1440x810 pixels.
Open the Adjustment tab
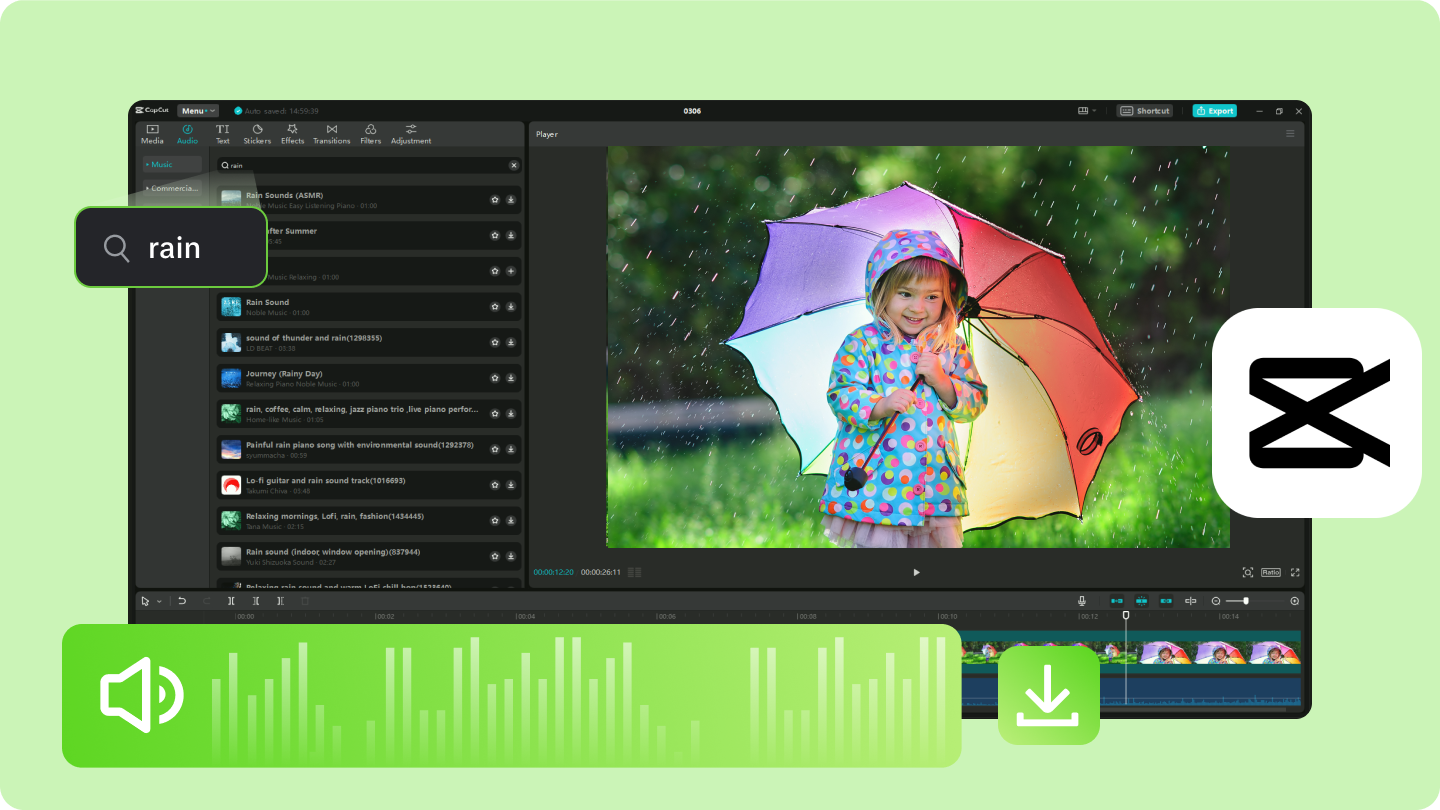click(411, 134)
